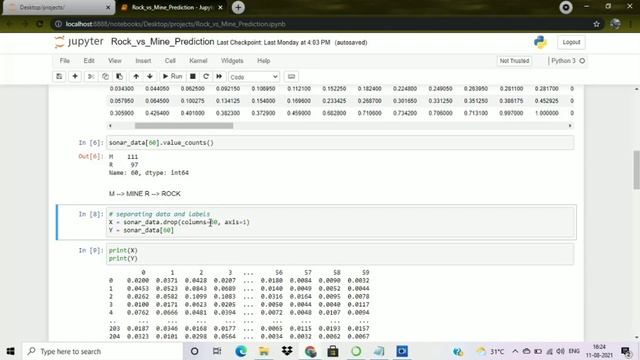Image resolution: width=640 pixels, height=360 pixels.
Task: Click the notebook vertical scrollbar thumb
Action: coord(636,170)
